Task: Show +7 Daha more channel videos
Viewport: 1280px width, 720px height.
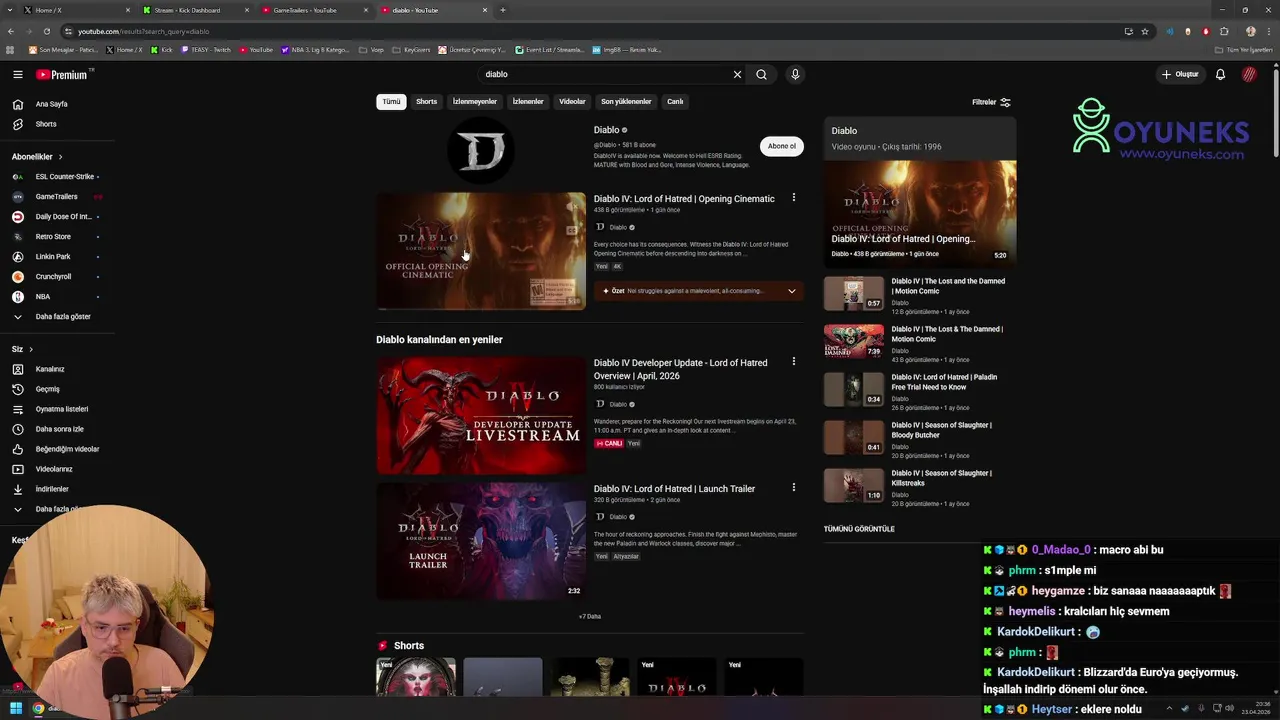Action: click(590, 617)
